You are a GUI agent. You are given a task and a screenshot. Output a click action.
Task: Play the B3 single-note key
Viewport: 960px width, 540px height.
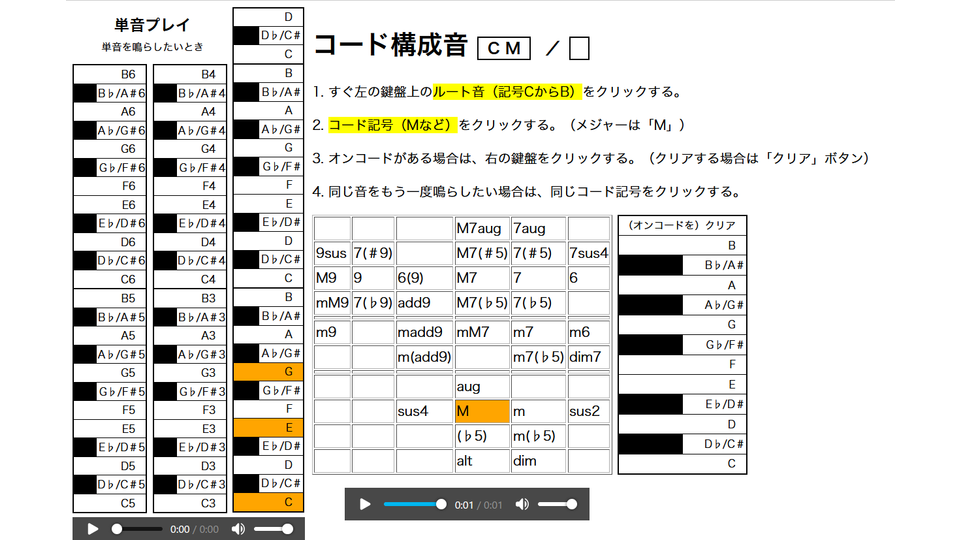coord(190,298)
